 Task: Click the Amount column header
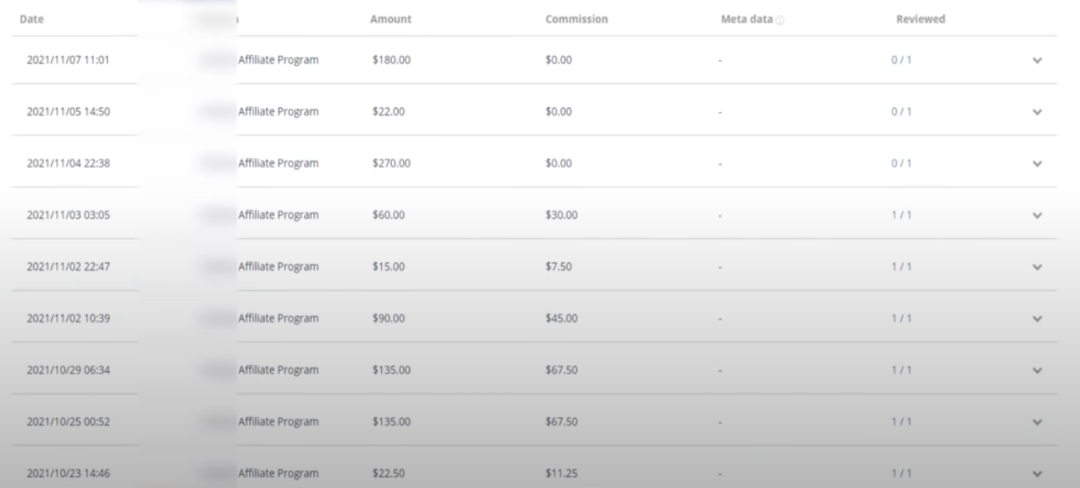click(x=390, y=19)
